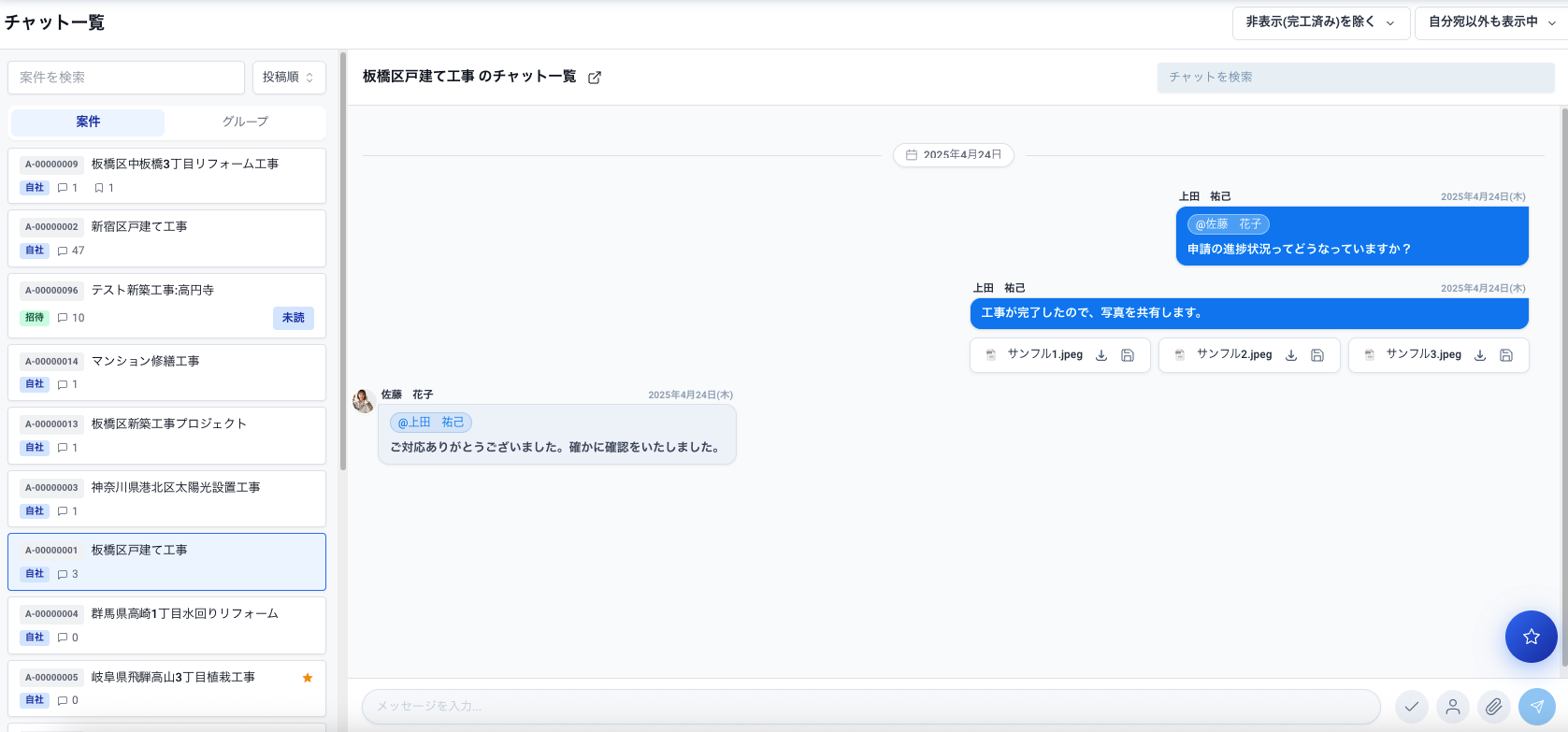Attach a file with paperclip icon

(1494, 707)
